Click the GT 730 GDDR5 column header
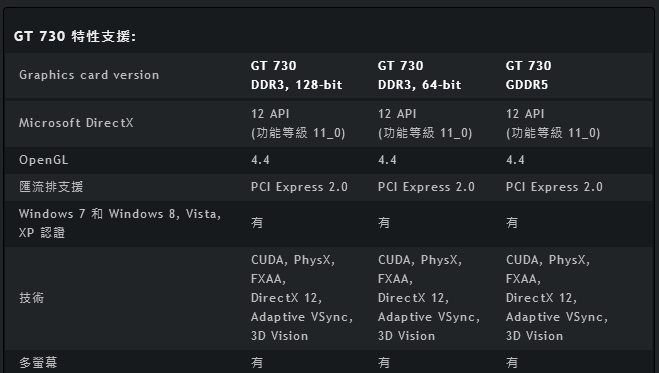659x373 pixels. [528, 75]
